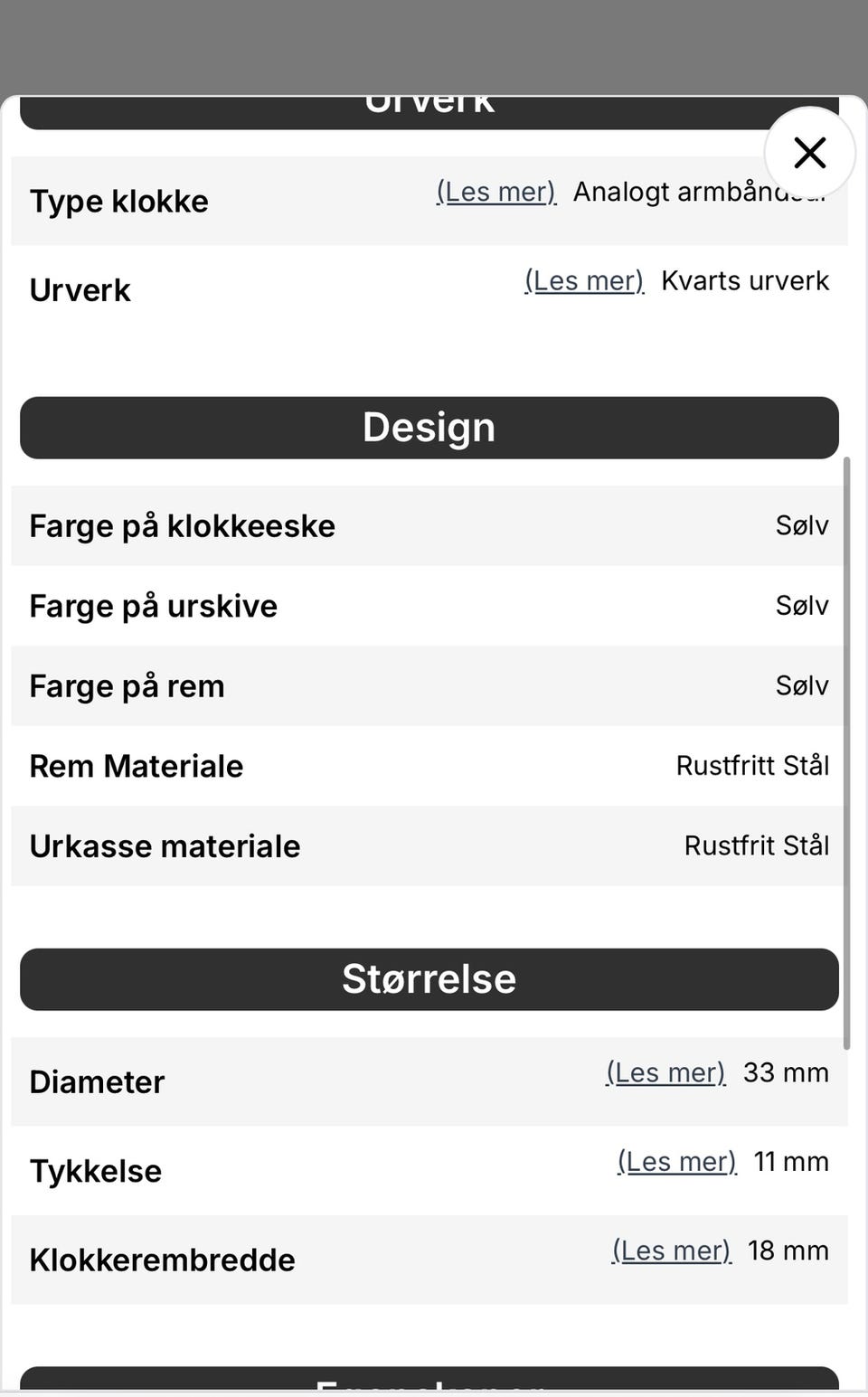Select the 'Rem Materiale' row
The width and height of the screenshot is (868, 1397).
coord(429,766)
